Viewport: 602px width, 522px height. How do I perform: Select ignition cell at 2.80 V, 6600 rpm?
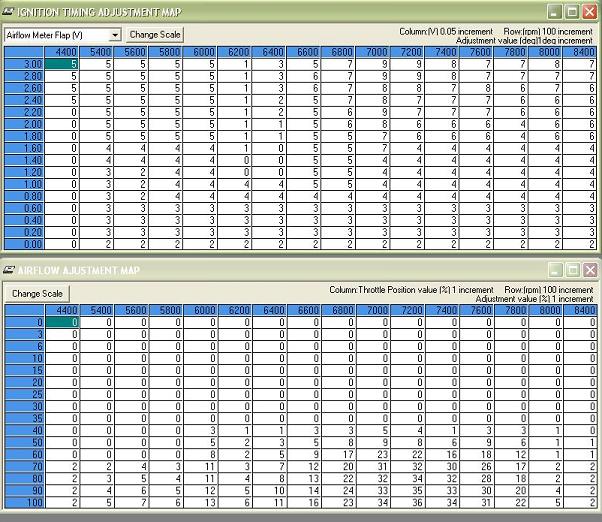(x=304, y=76)
